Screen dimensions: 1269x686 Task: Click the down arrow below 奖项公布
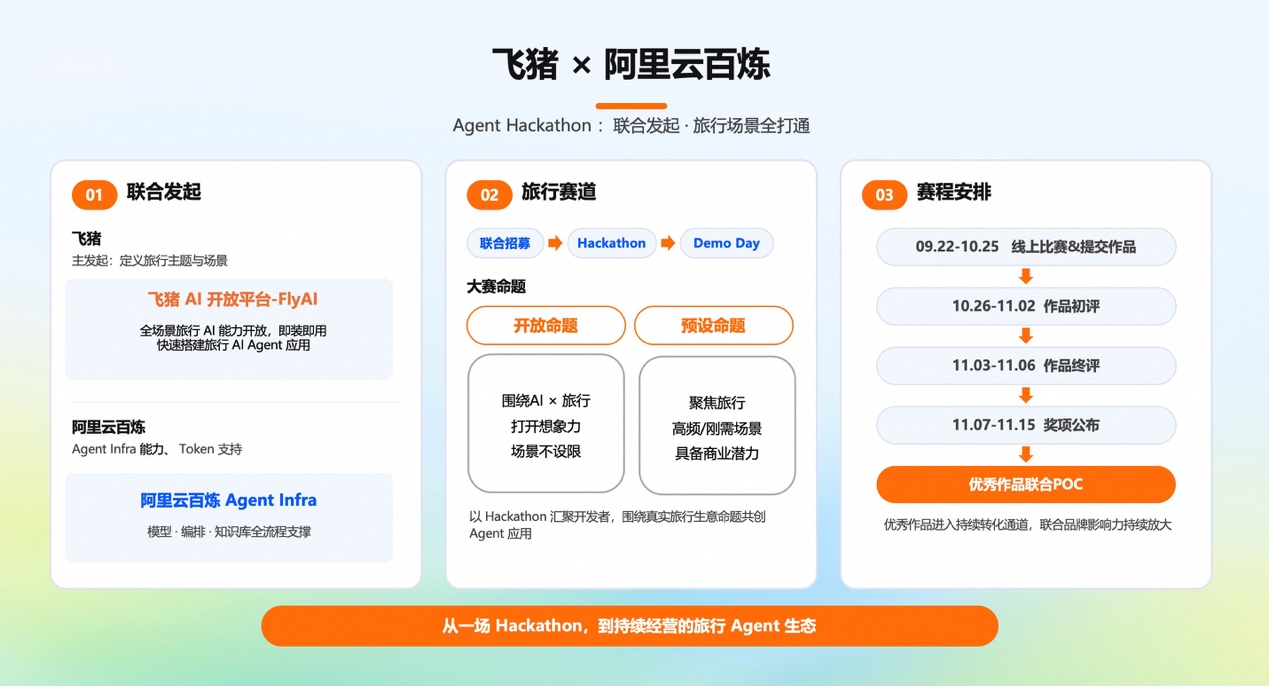tap(1026, 455)
